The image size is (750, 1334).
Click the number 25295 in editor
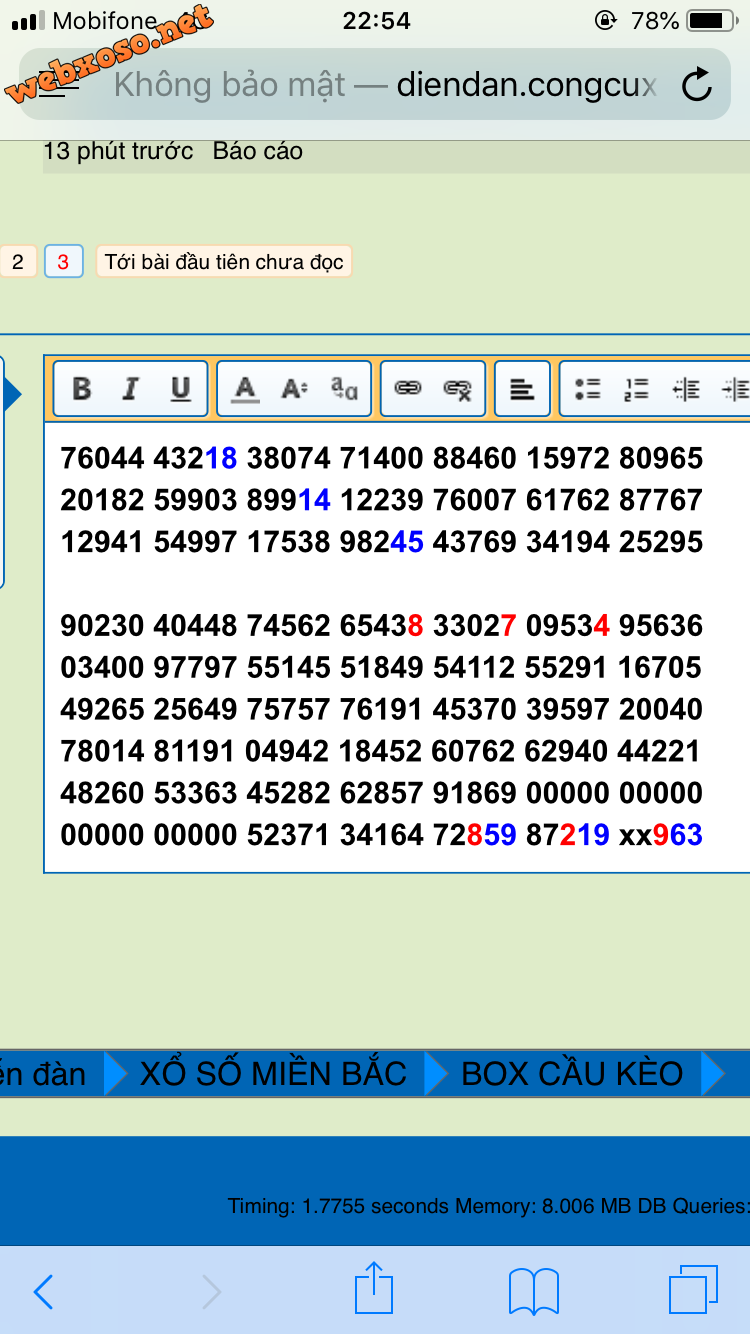661,542
